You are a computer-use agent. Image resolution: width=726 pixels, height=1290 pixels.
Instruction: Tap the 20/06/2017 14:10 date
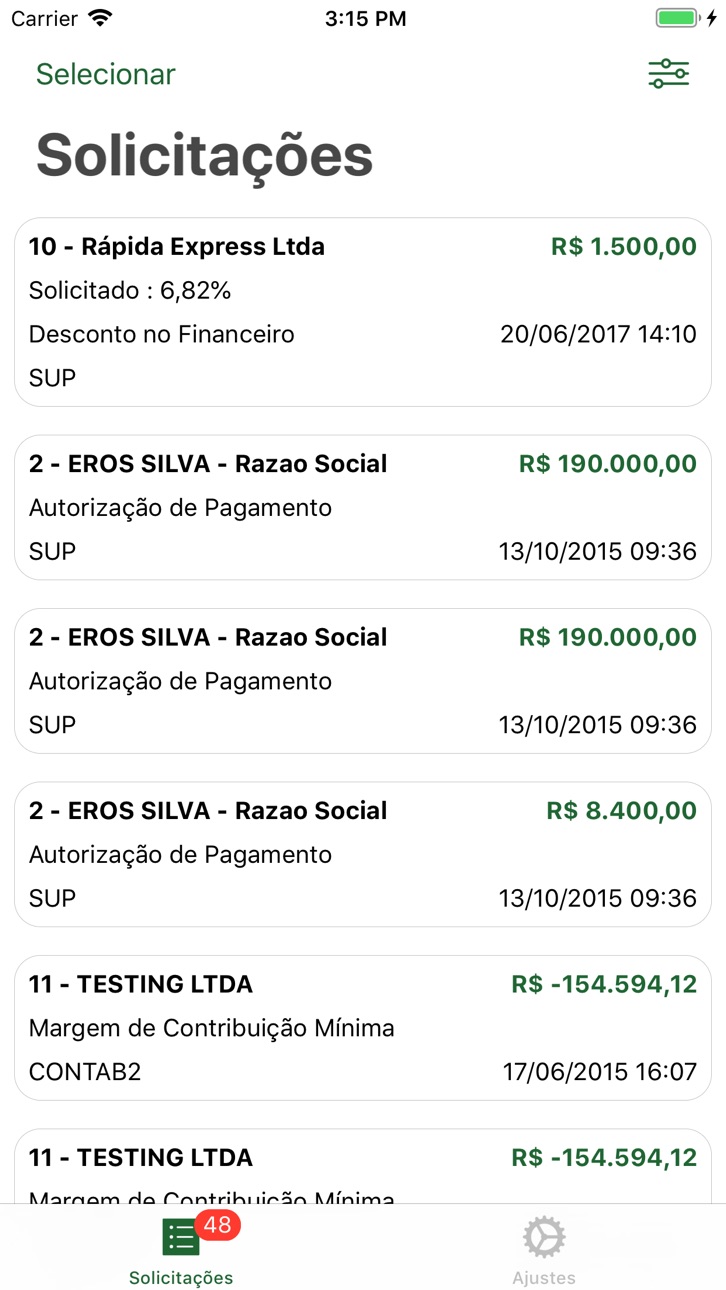[x=598, y=334]
